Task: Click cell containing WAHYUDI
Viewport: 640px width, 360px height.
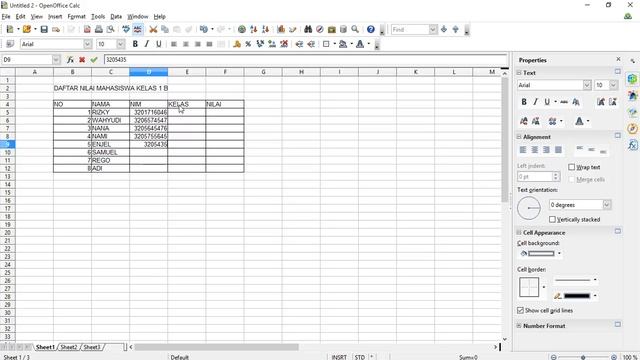Action: tap(110, 120)
